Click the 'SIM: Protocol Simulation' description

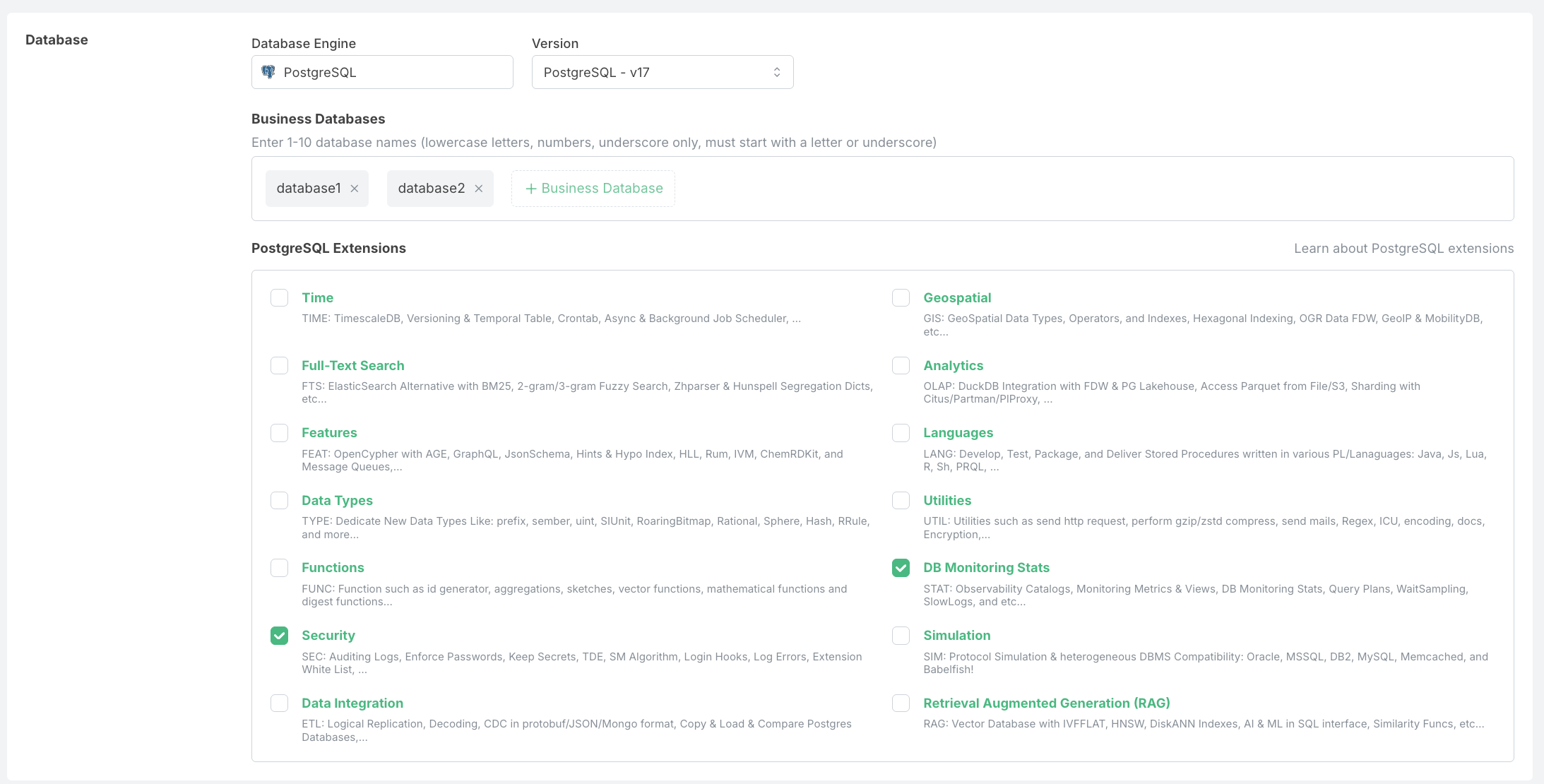click(1206, 663)
